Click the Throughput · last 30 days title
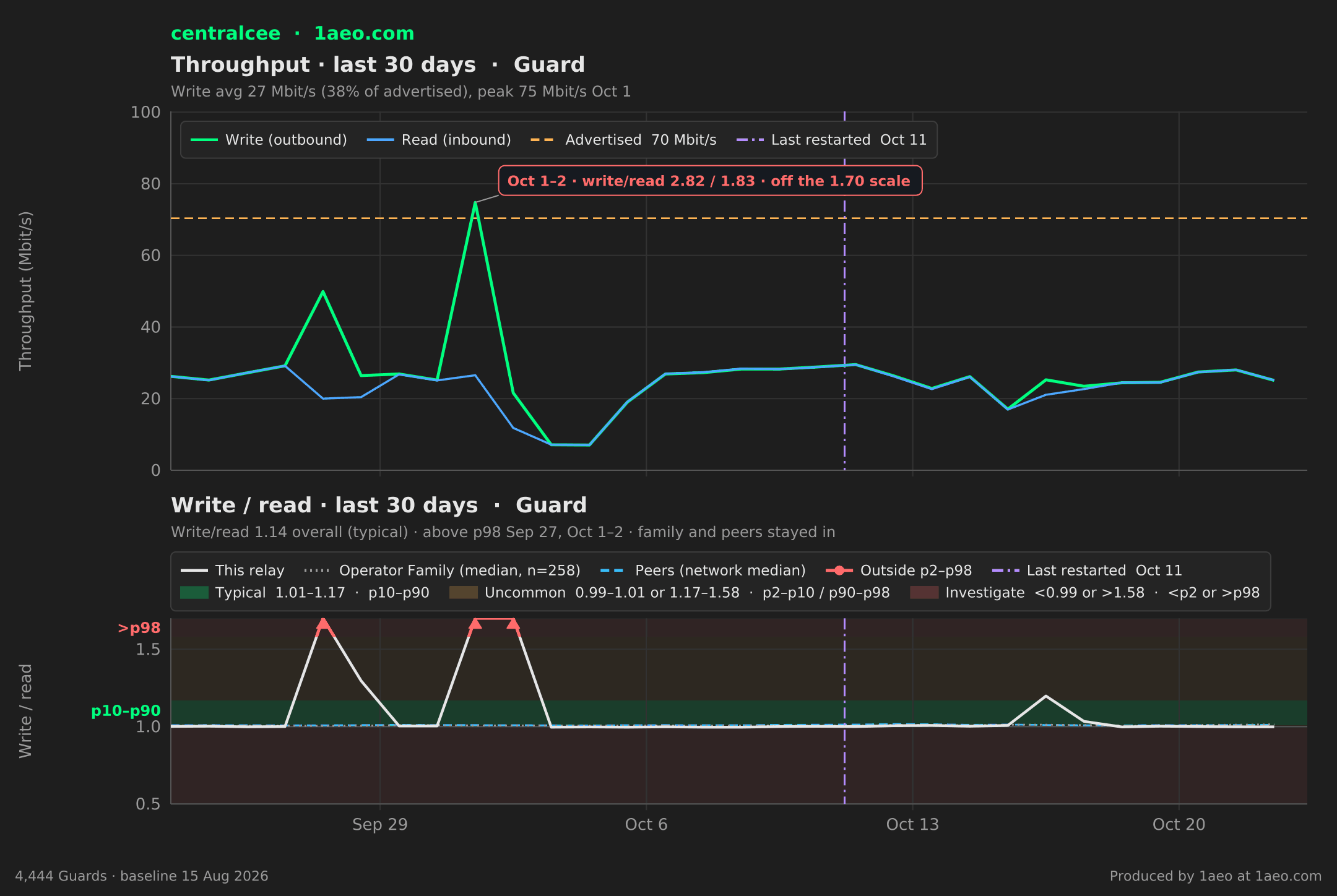Viewport: 1337px width, 896px height. click(x=378, y=65)
